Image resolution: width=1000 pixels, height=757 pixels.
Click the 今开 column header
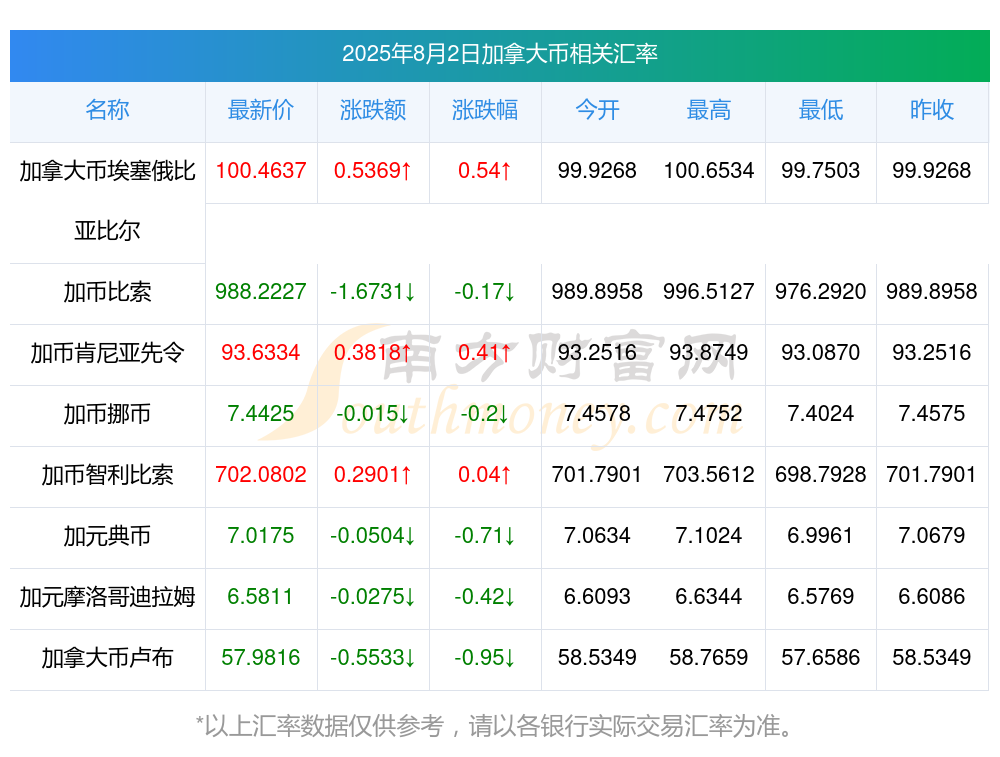pos(597,110)
